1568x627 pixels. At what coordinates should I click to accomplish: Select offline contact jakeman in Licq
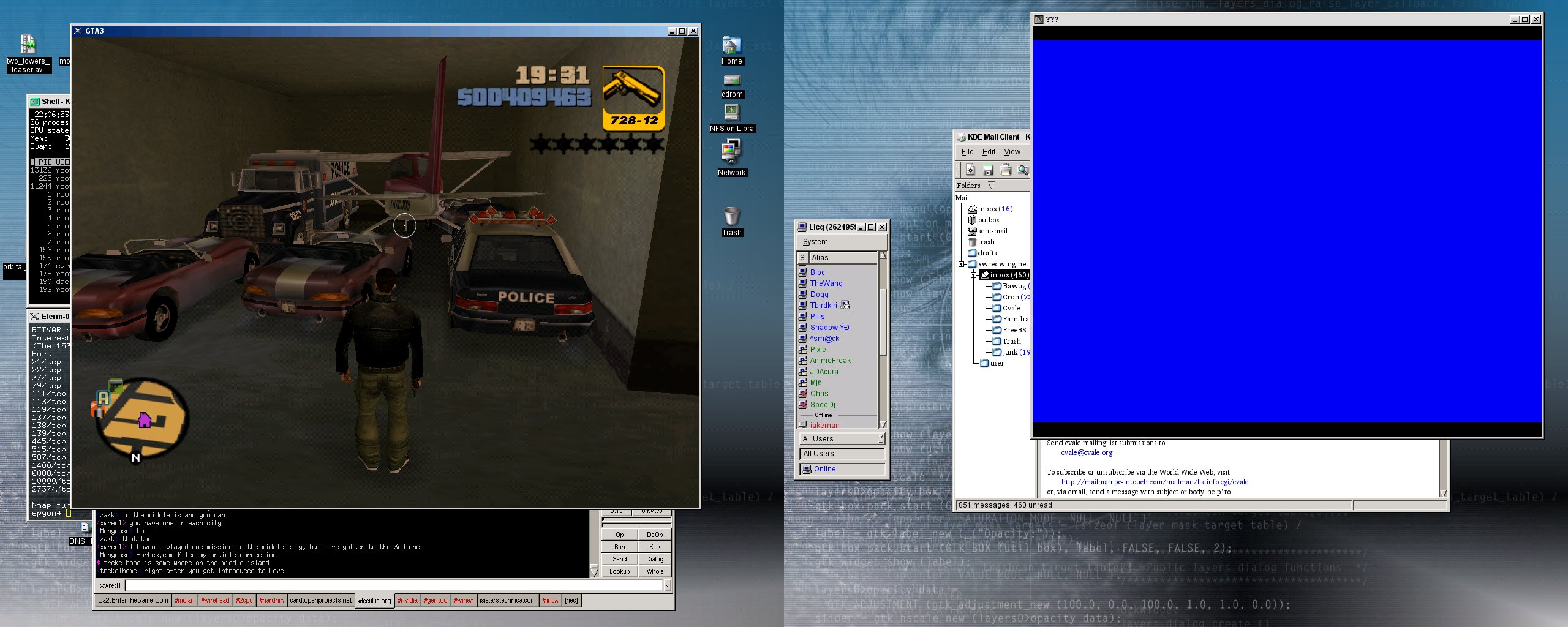(824, 425)
